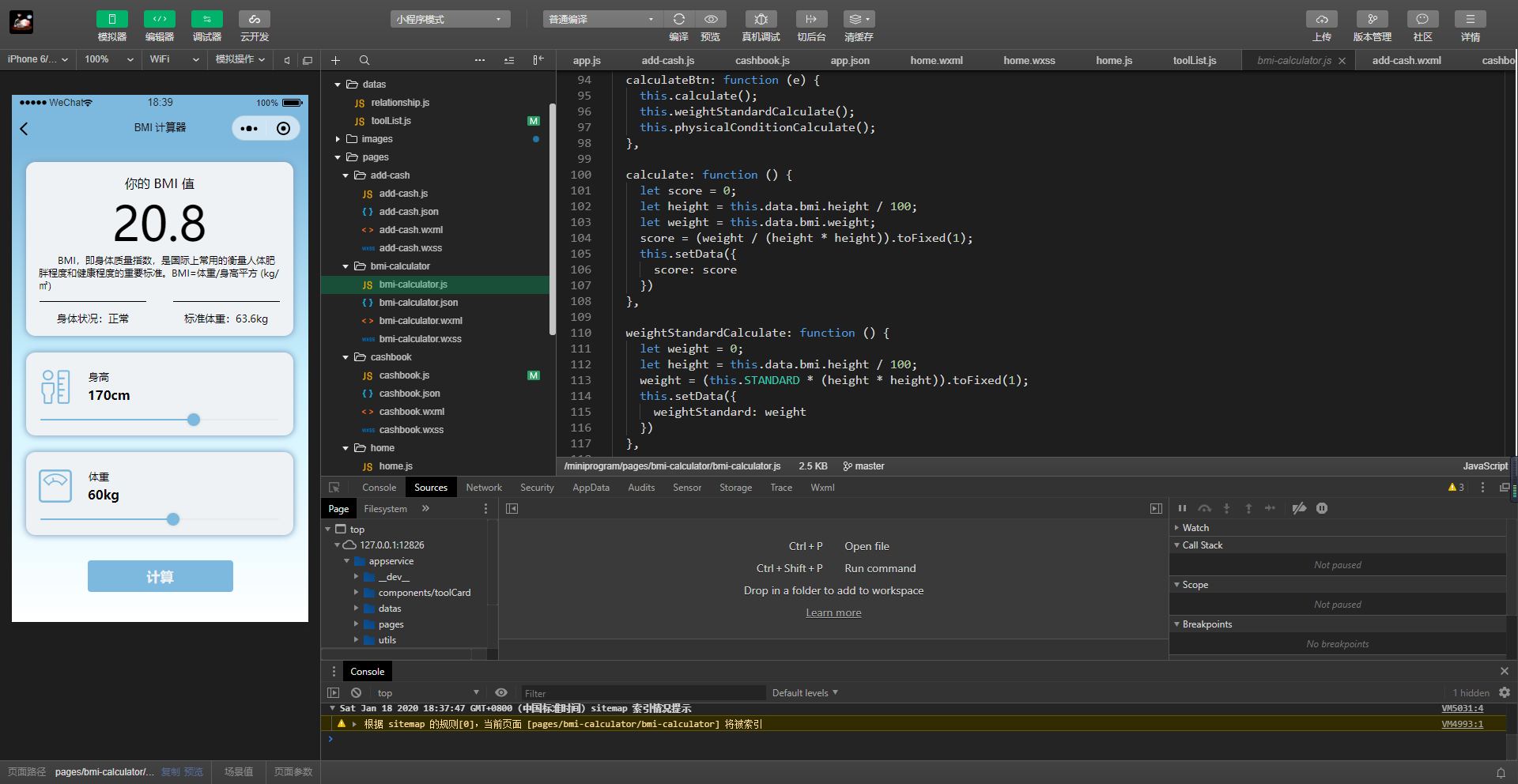Open the WiFi network dropdown
Viewport: 1518px width, 784px height.
[174, 59]
